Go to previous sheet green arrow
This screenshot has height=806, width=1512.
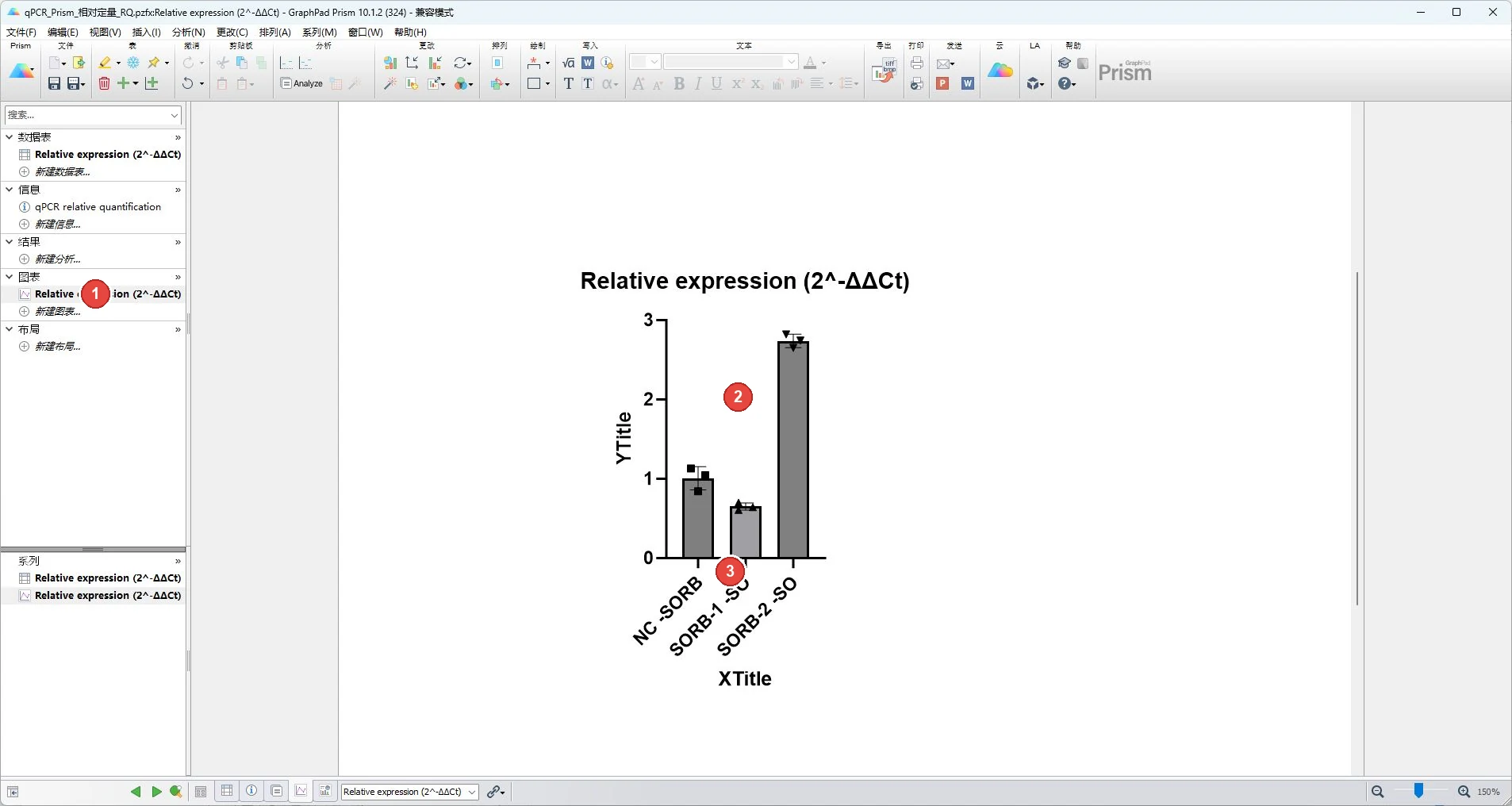(136, 792)
